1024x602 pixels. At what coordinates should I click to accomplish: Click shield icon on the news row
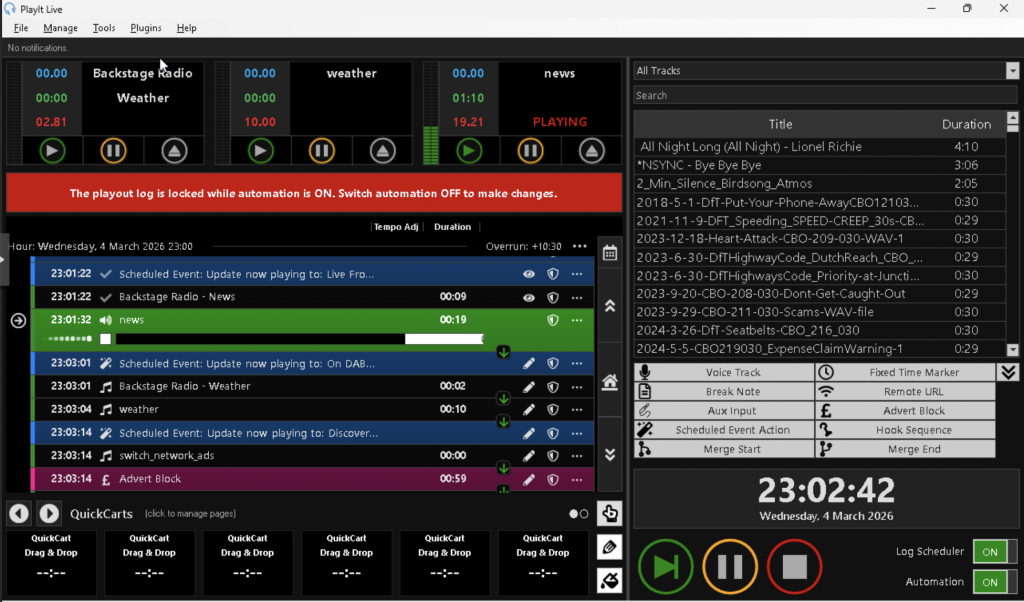tap(552, 320)
